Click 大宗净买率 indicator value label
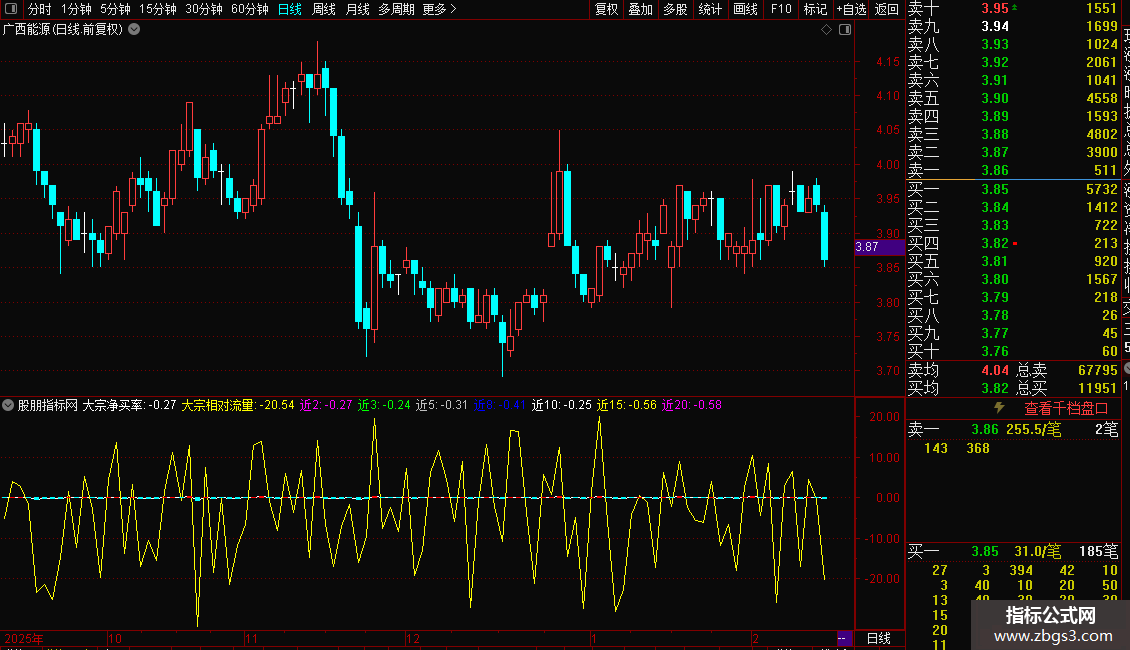Screen dimensions: 1130x650 (x=130, y=405)
